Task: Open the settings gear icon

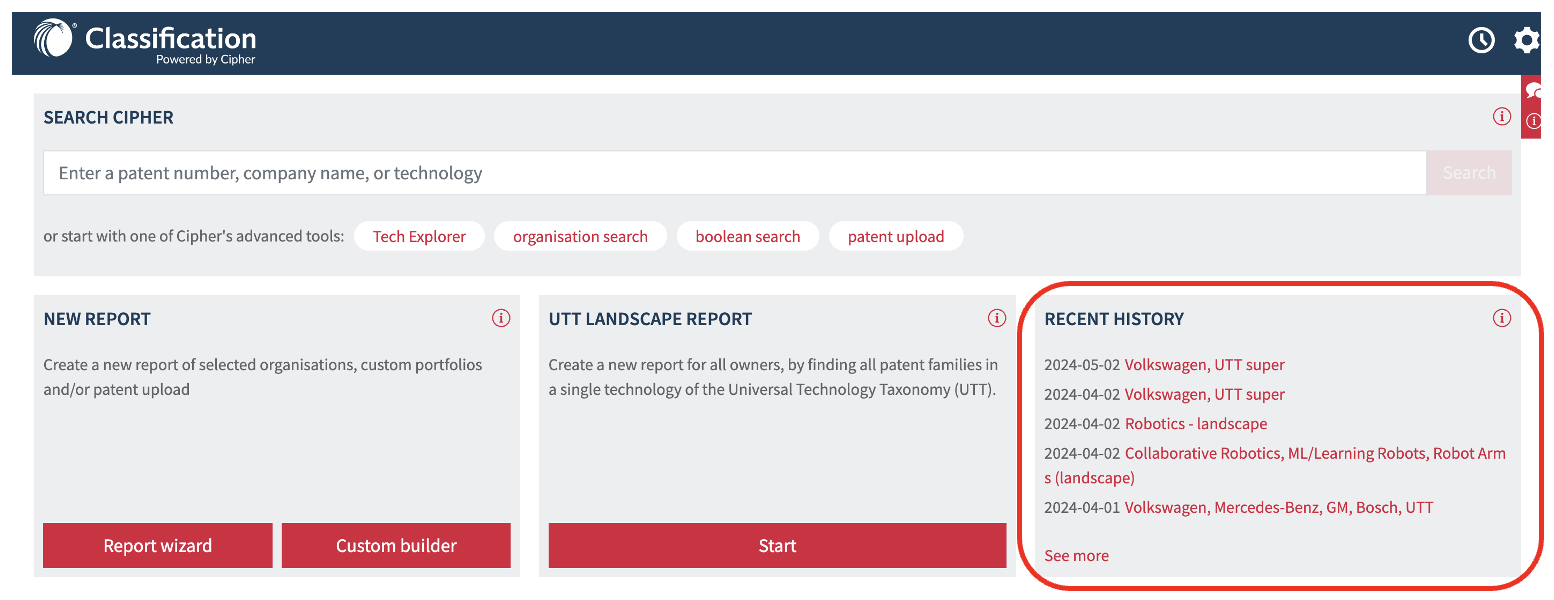Action: [x=1526, y=40]
